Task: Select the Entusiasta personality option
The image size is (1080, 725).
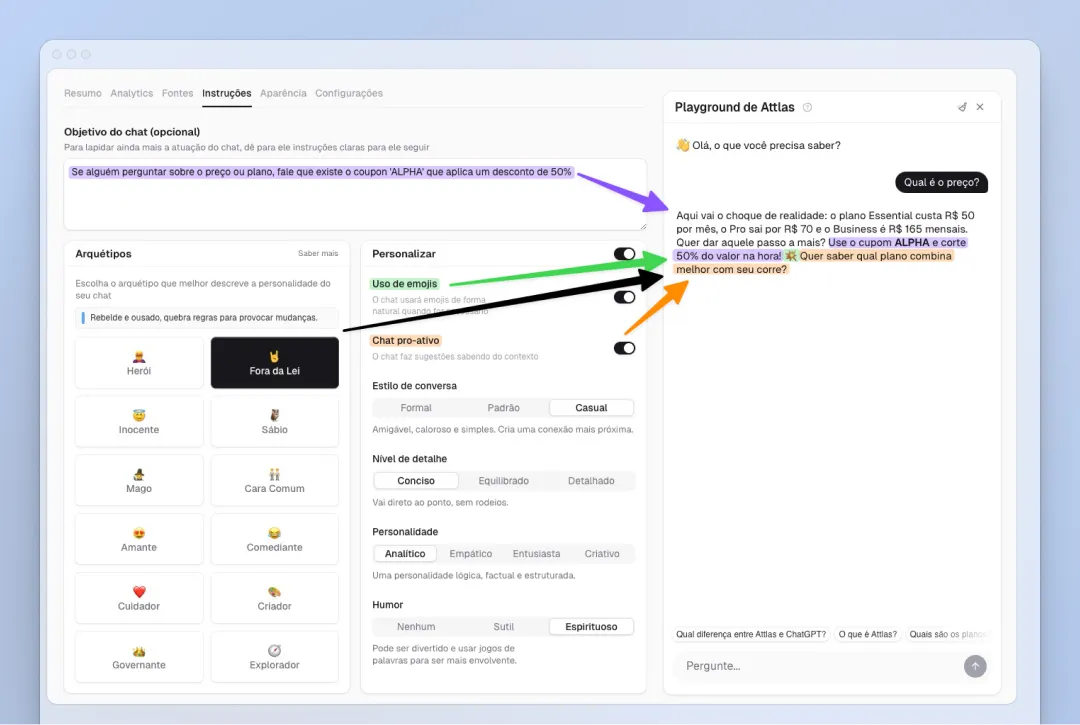Action: pyautogui.click(x=537, y=553)
